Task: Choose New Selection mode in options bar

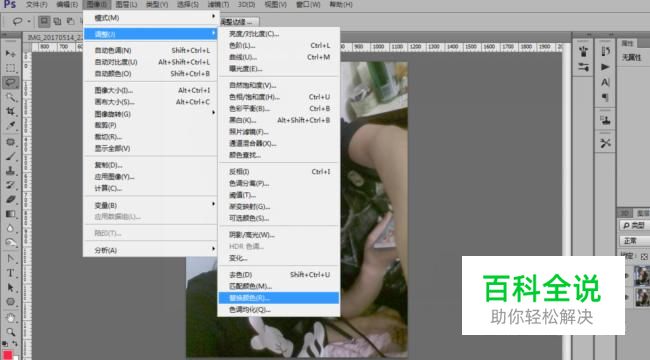Action: click(44, 21)
